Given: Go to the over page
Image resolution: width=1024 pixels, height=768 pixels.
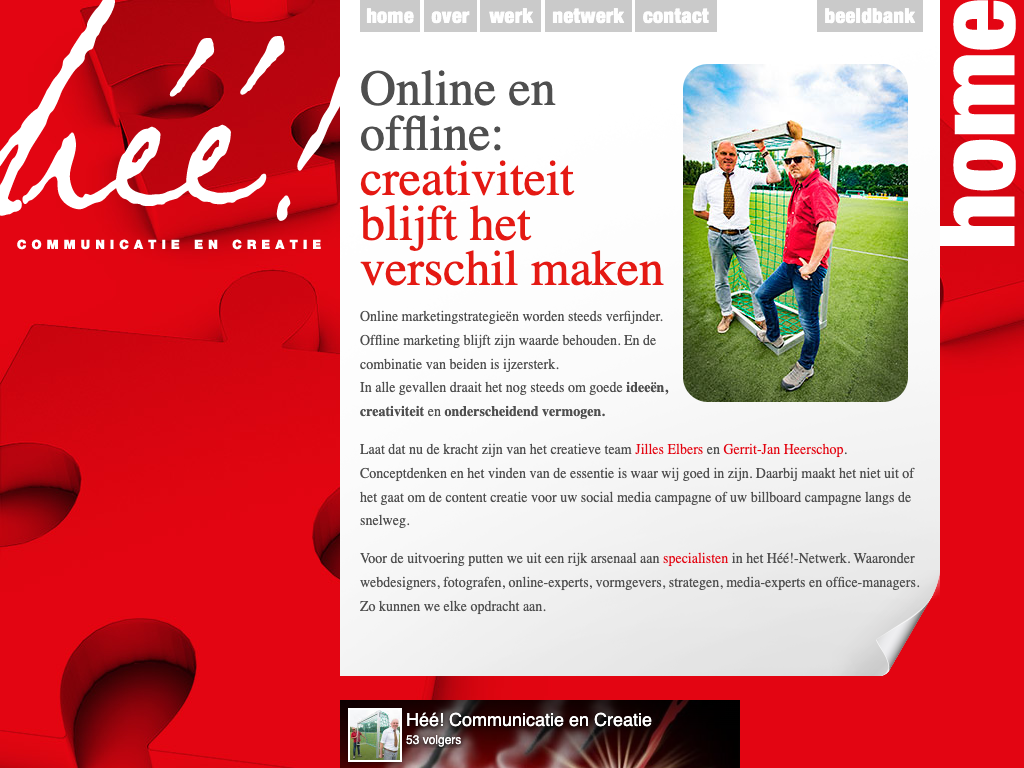Looking at the screenshot, I should point(450,16).
